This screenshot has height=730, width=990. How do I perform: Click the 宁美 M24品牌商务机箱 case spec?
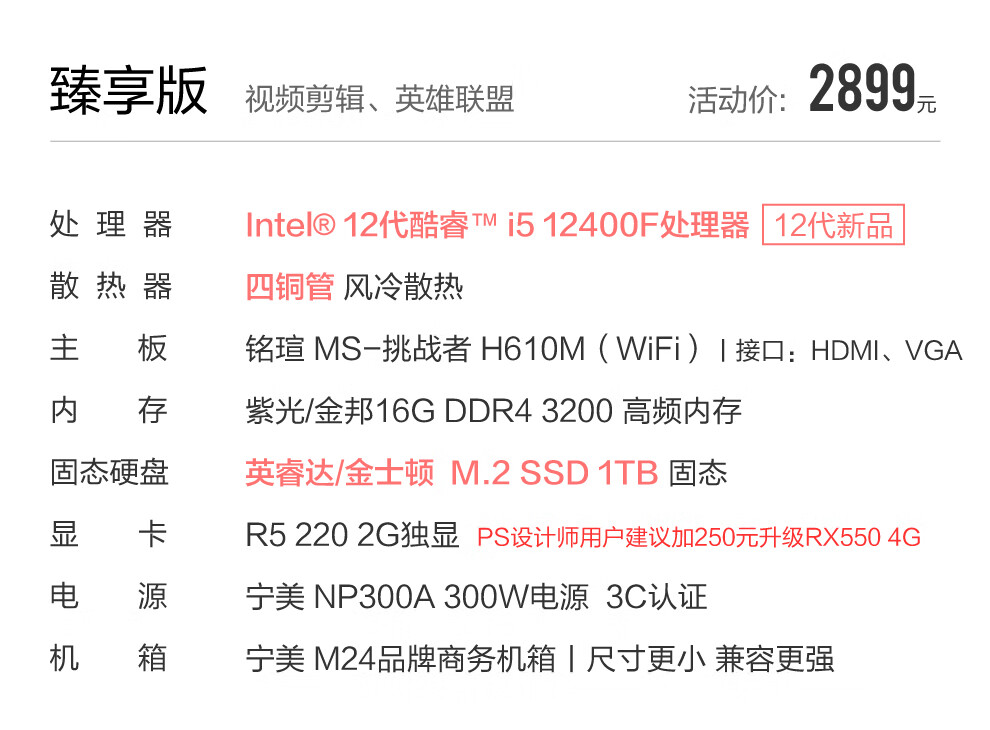[400, 659]
